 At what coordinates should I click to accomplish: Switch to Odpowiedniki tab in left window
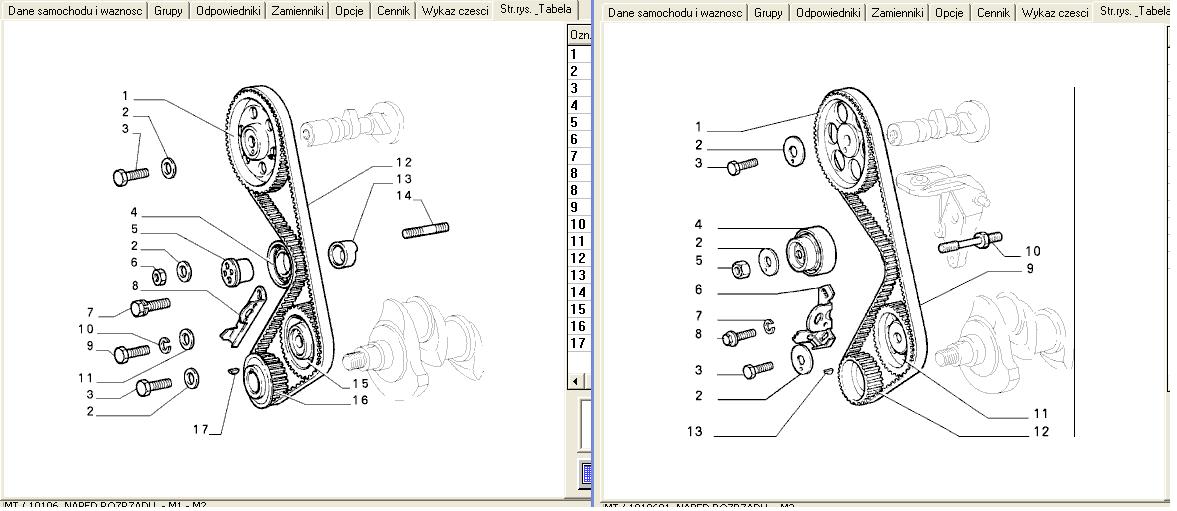[228, 11]
